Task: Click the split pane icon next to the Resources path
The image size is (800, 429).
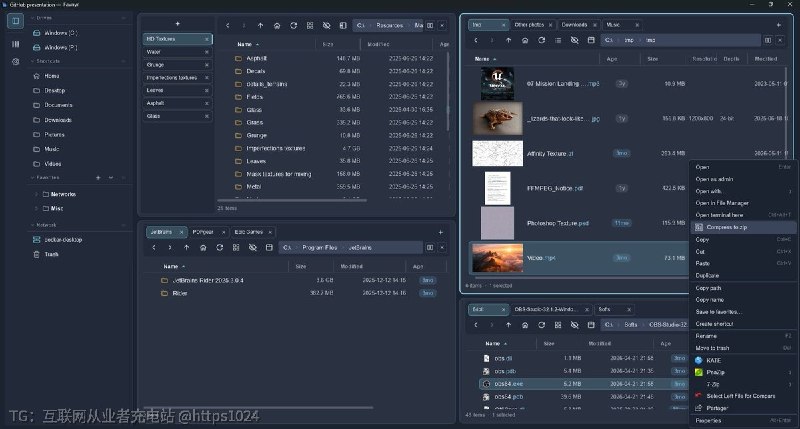Action: tap(430, 26)
